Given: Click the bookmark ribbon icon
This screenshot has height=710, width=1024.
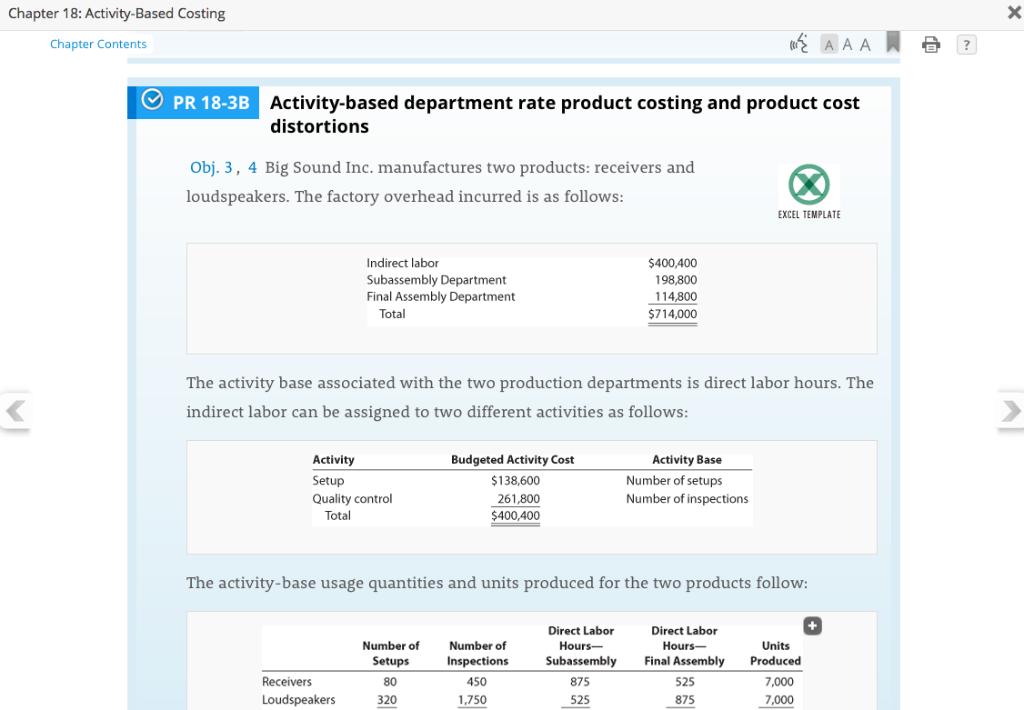Looking at the screenshot, I should [x=893, y=44].
